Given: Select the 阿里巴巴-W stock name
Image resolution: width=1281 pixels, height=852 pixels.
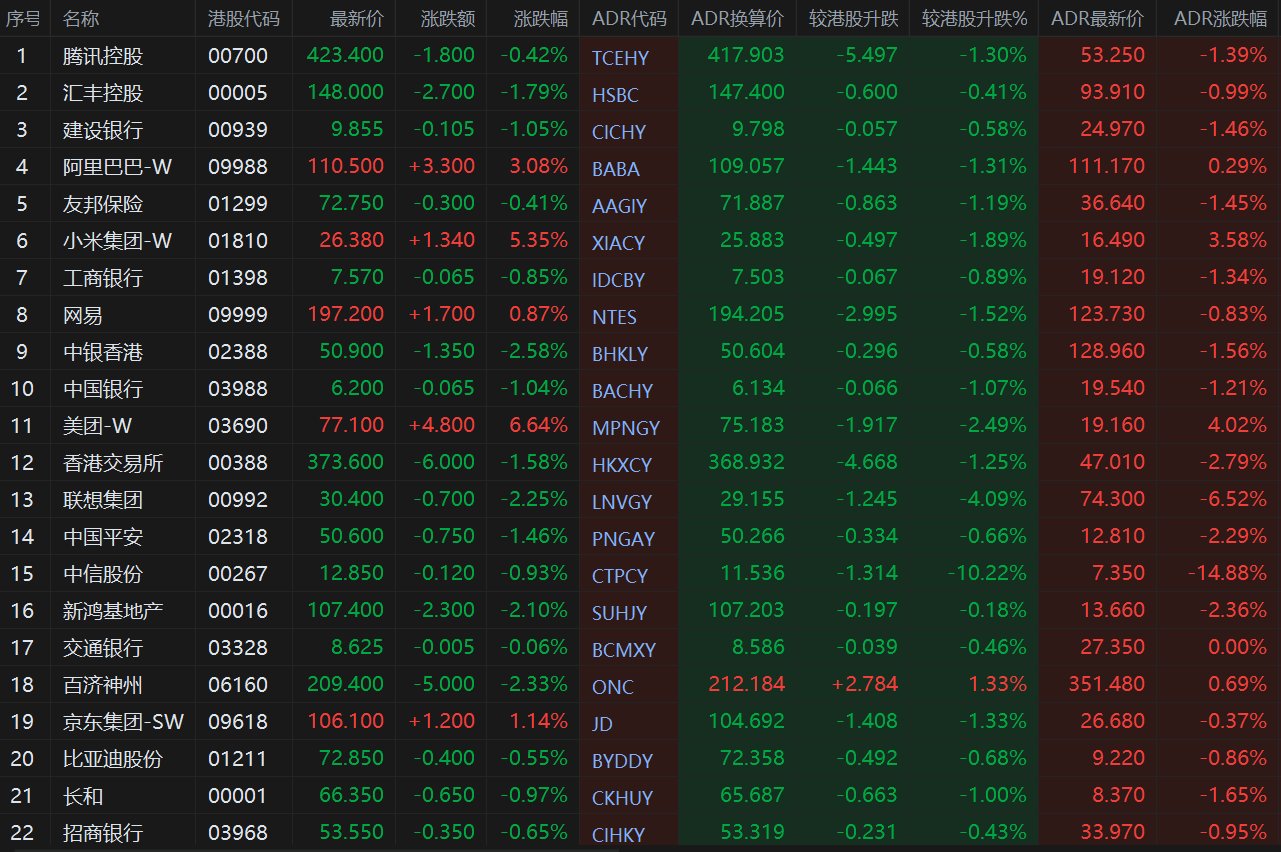Looking at the screenshot, I should [118, 167].
